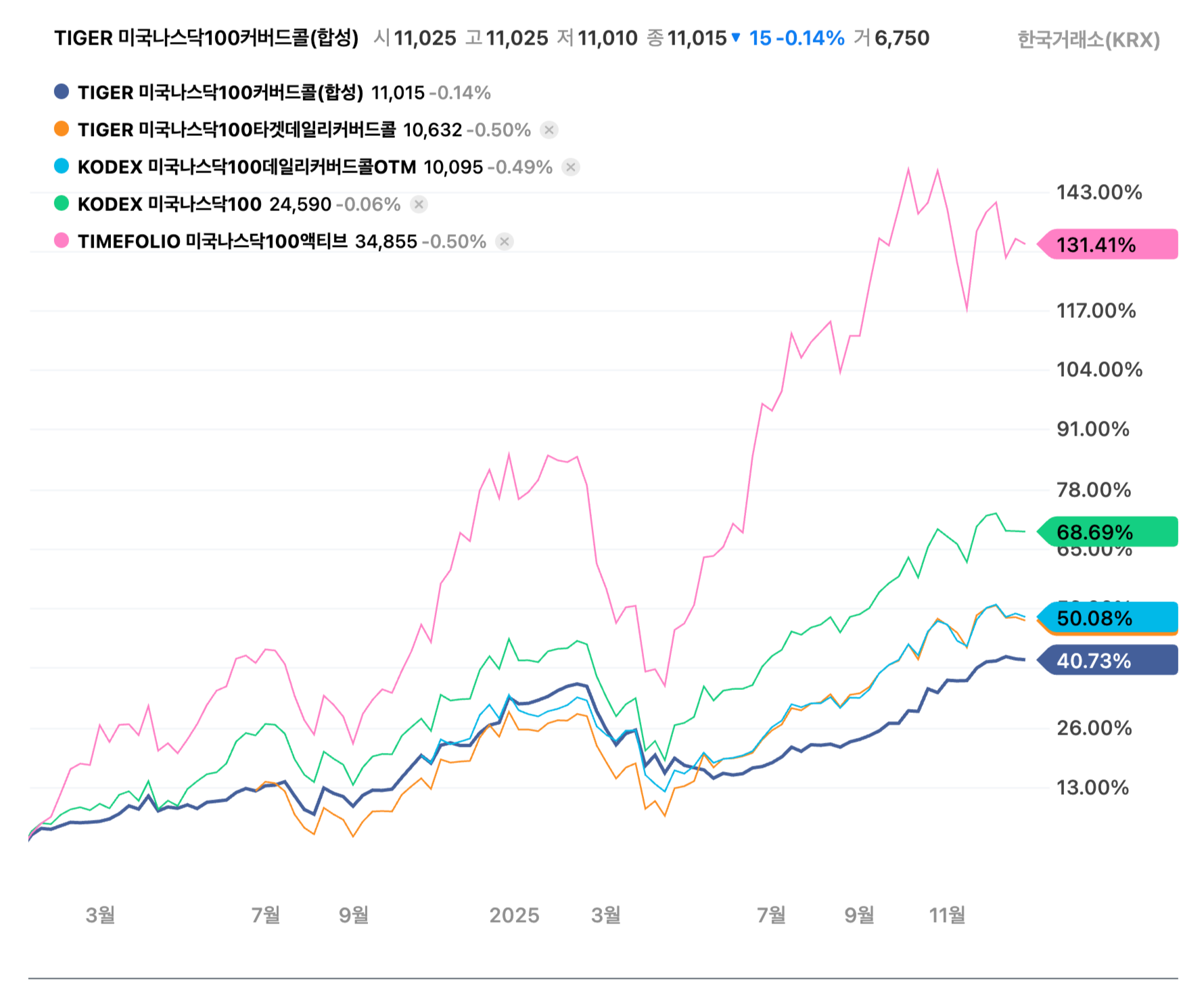Click the 26.00% y-axis label
Image resolution: width=1204 pixels, height=989 pixels.
(1094, 728)
